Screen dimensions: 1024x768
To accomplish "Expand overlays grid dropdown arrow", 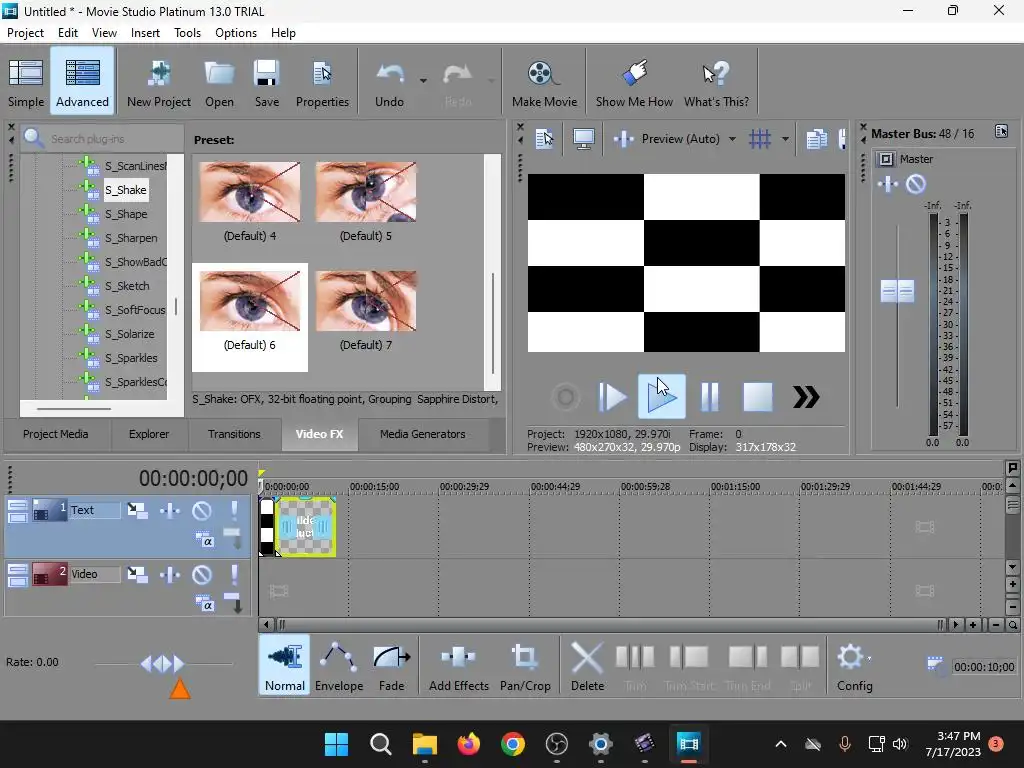I will [785, 138].
